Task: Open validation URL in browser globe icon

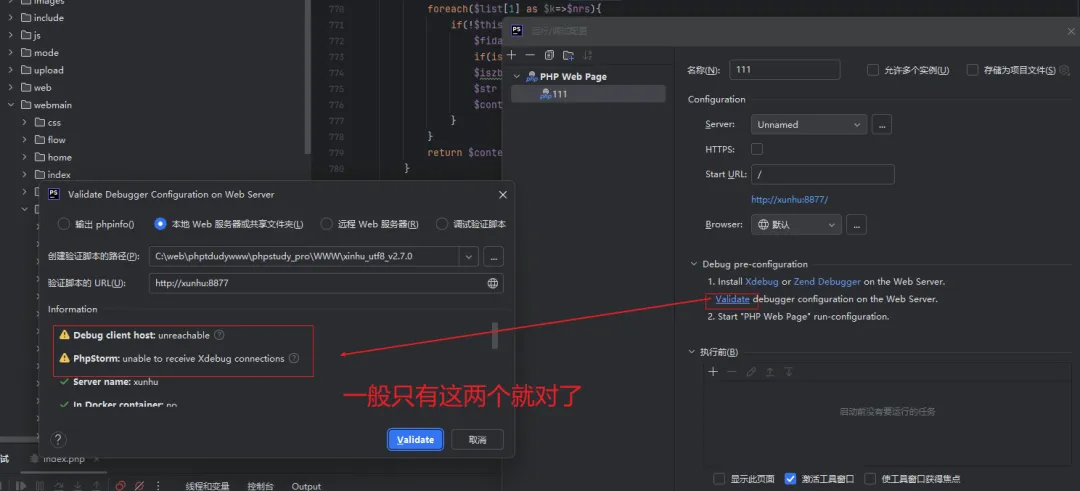Action: [x=493, y=283]
